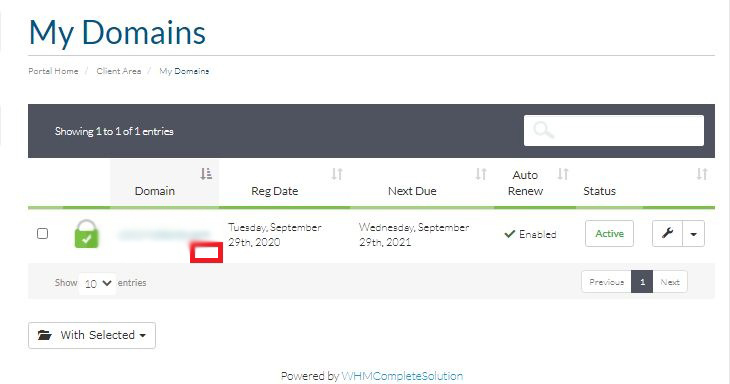The height and width of the screenshot is (384, 730).
Task: Expand the caret beside the wrench button
Action: (x=693, y=233)
